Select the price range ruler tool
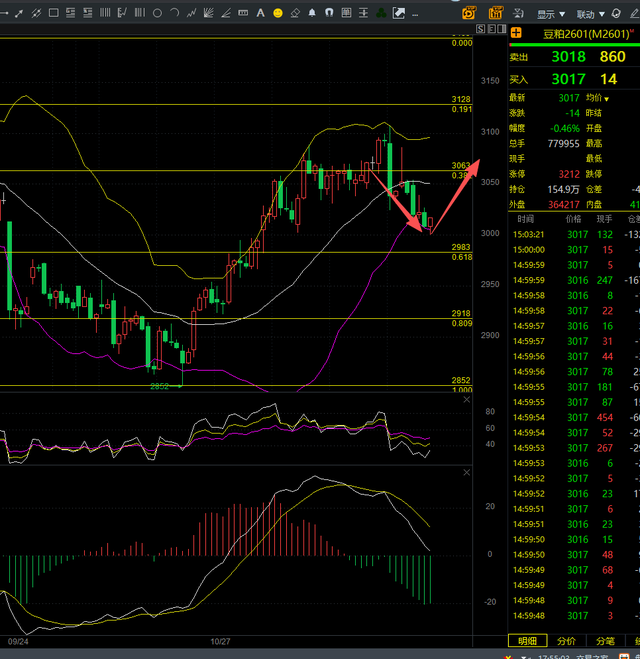 [x=243, y=13]
